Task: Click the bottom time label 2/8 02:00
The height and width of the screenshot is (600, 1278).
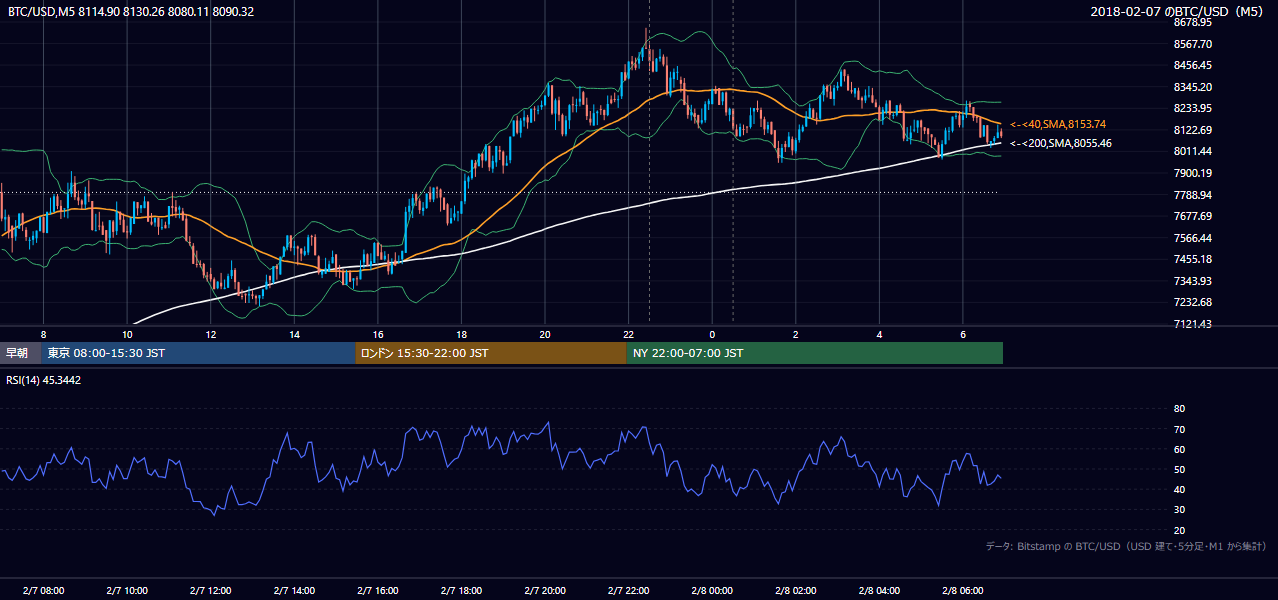Action: (796, 590)
